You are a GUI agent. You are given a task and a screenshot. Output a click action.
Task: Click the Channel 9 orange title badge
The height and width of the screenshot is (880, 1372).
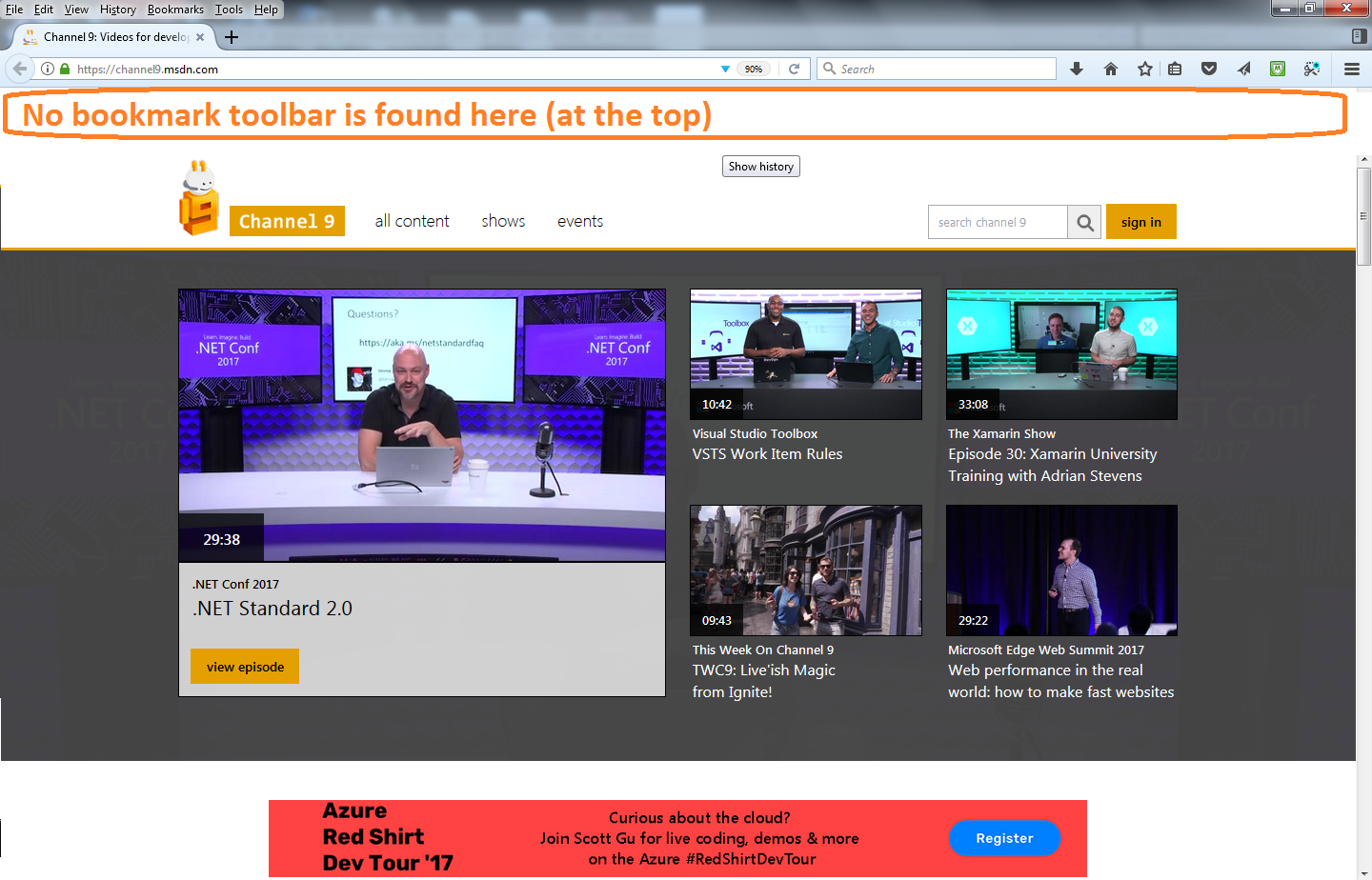pos(287,221)
